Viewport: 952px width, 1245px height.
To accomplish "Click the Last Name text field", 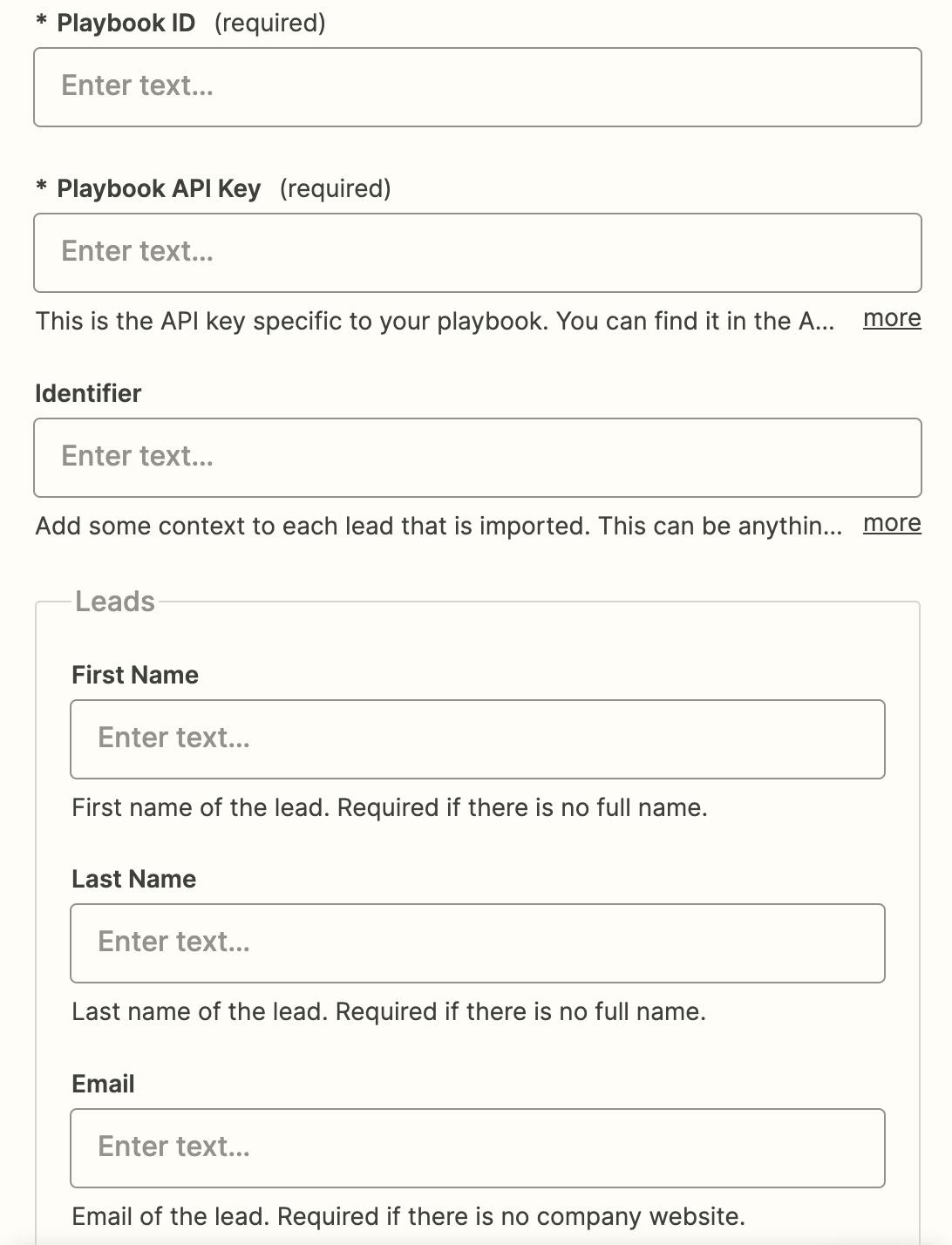I will [477, 943].
